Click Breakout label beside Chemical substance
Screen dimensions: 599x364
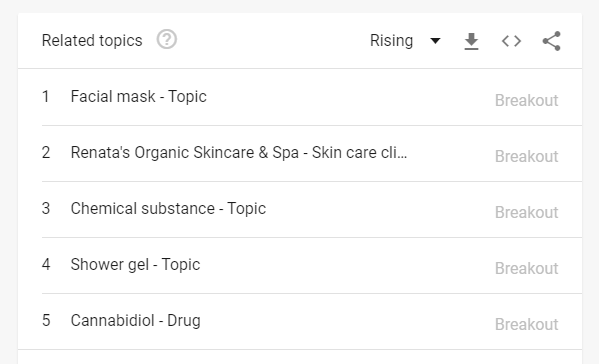tap(526, 213)
